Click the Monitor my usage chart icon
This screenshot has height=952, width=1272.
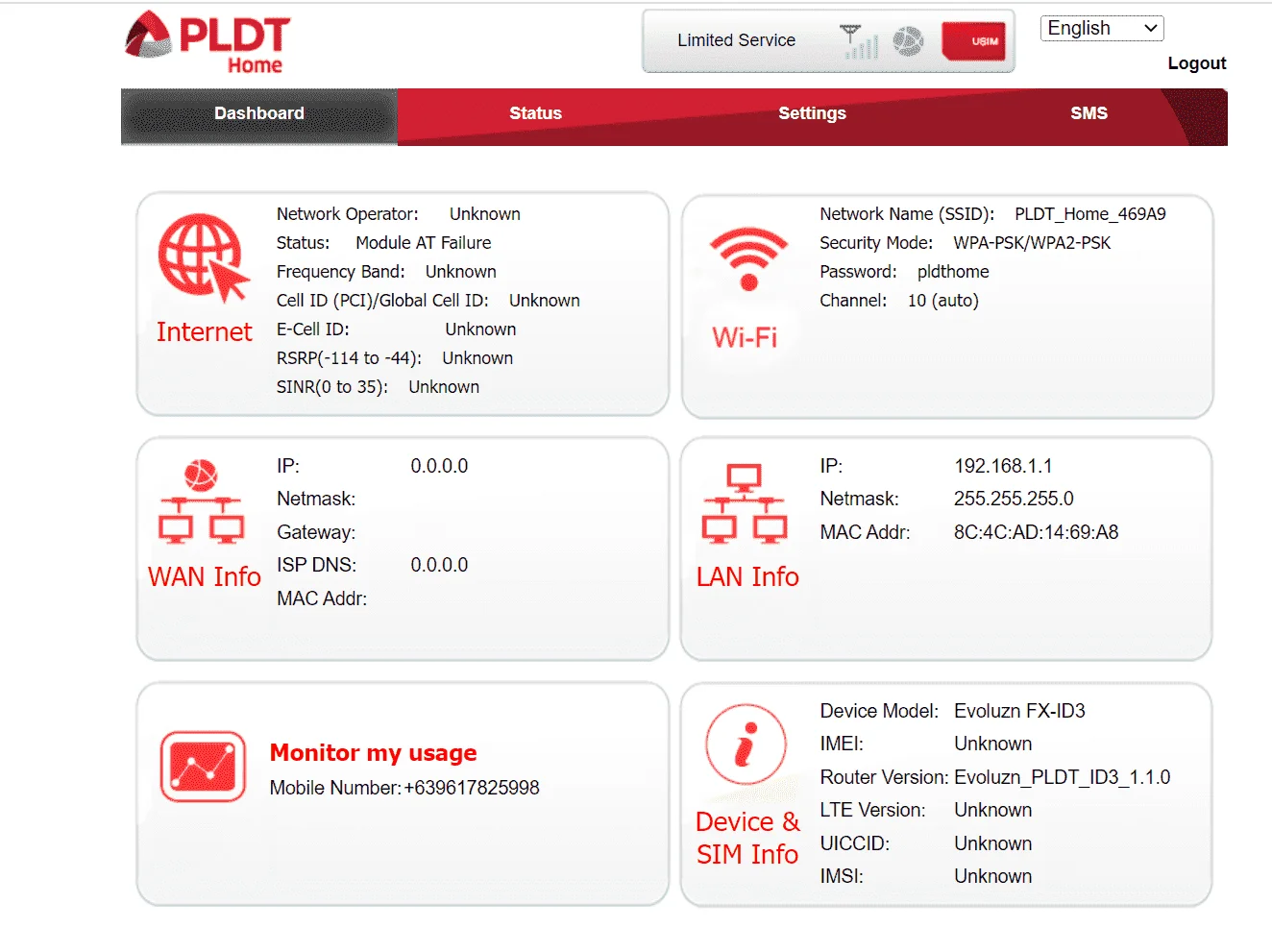tap(203, 766)
